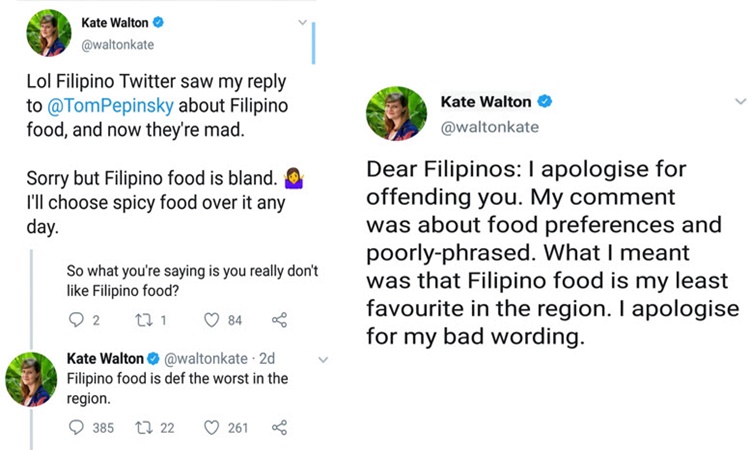Open avatar beside 'worst in the region' tweet

click(31, 379)
